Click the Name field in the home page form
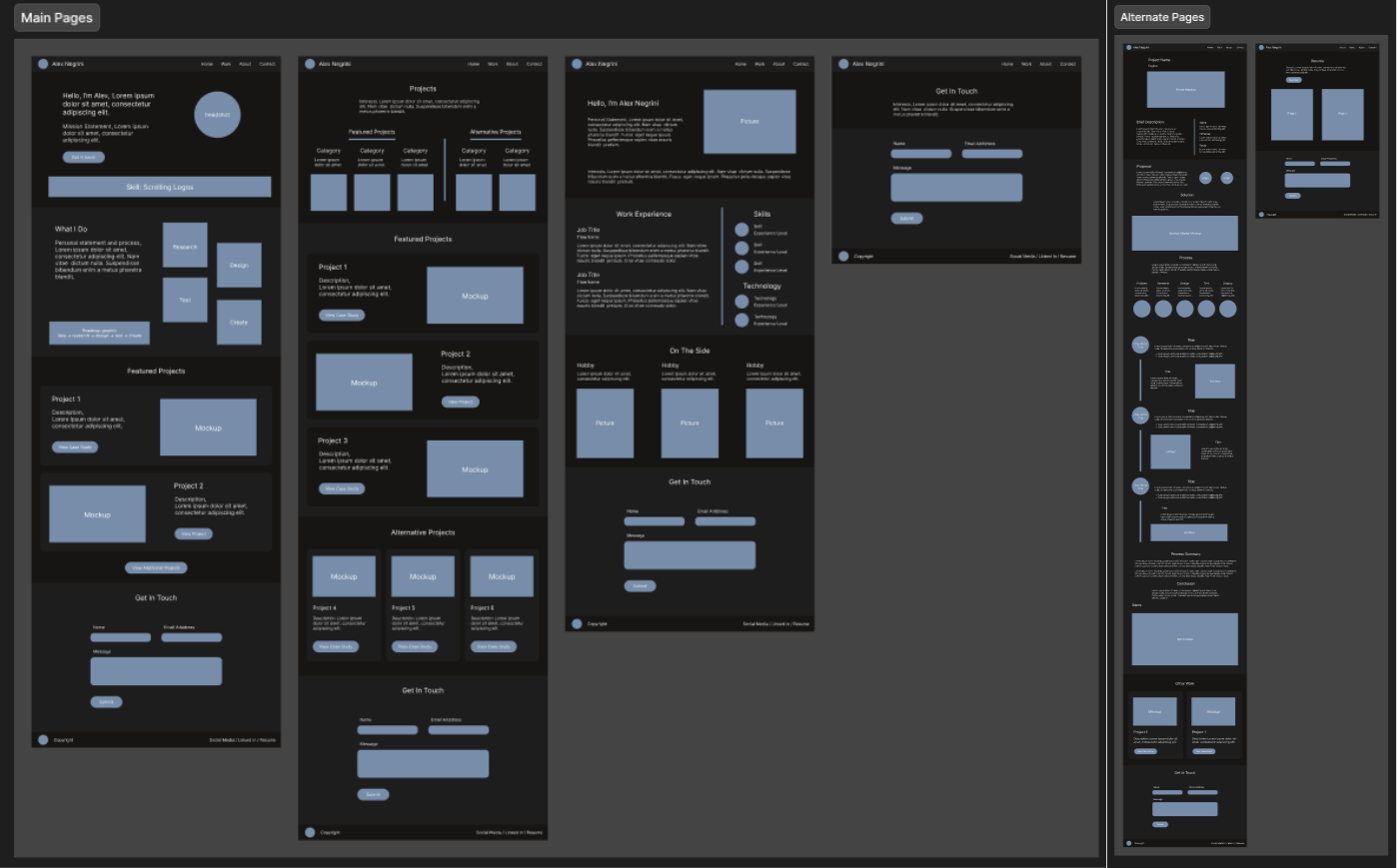Image resolution: width=1397 pixels, height=868 pixels. pyautogui.click(x=121, y=637)
